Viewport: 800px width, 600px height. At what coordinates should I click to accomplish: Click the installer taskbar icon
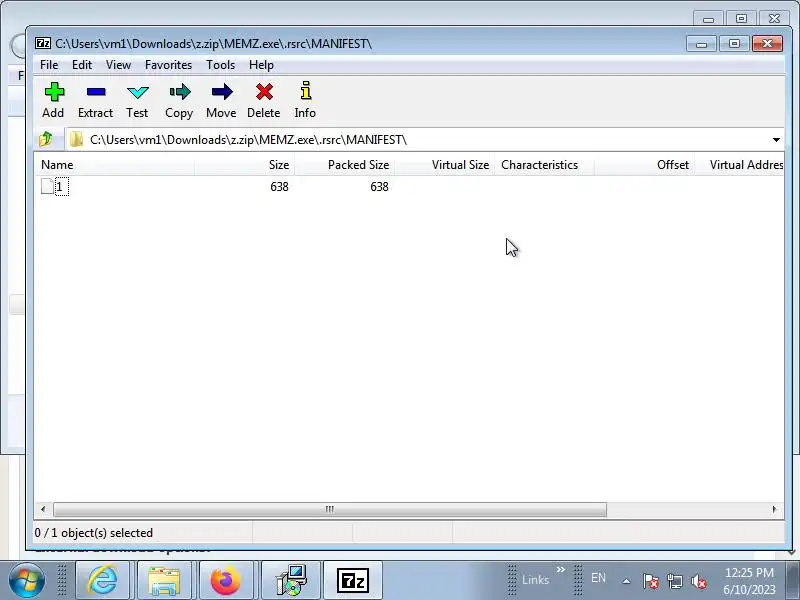click(x=291, y=580)
